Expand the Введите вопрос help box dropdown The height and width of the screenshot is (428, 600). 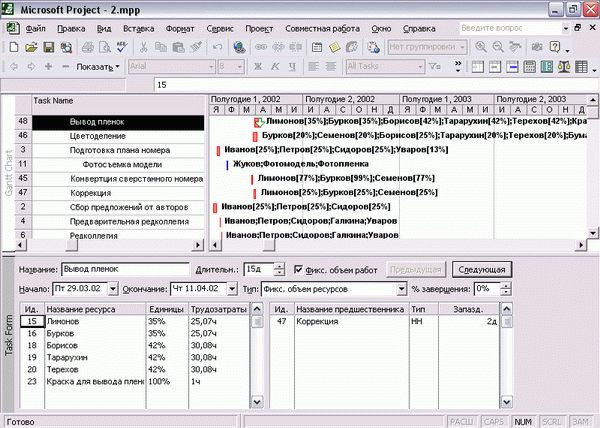coord(566,28)
